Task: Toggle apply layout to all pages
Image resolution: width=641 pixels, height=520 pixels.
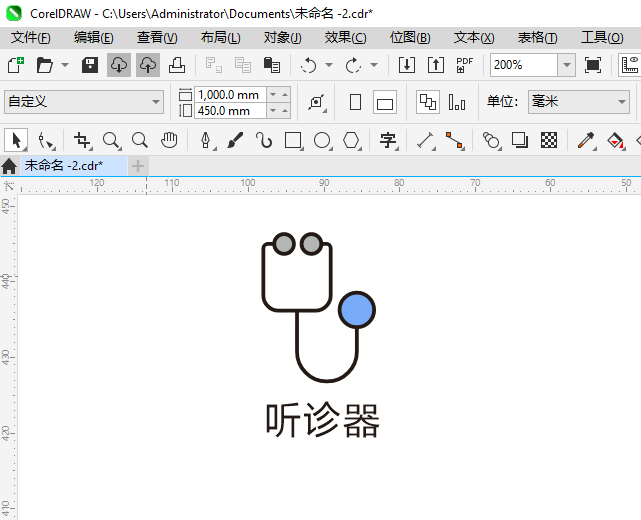Action: pyautogui.click(x=428, y=102)
